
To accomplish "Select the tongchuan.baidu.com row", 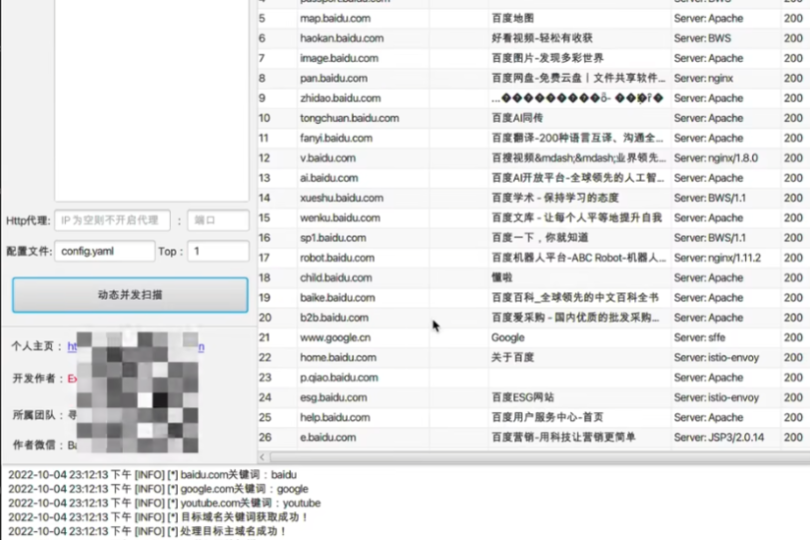I will (534, 118).
